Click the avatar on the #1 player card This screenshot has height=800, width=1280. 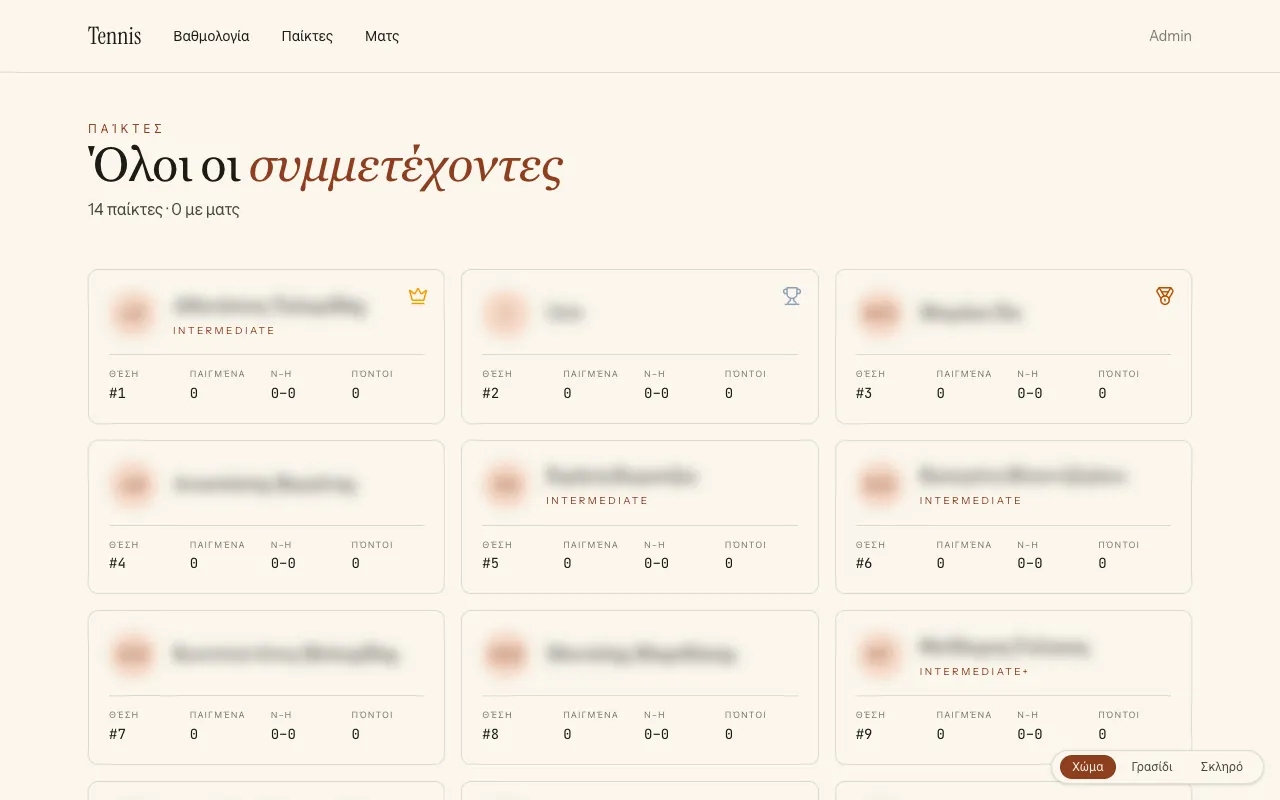(x=132, y=313)
